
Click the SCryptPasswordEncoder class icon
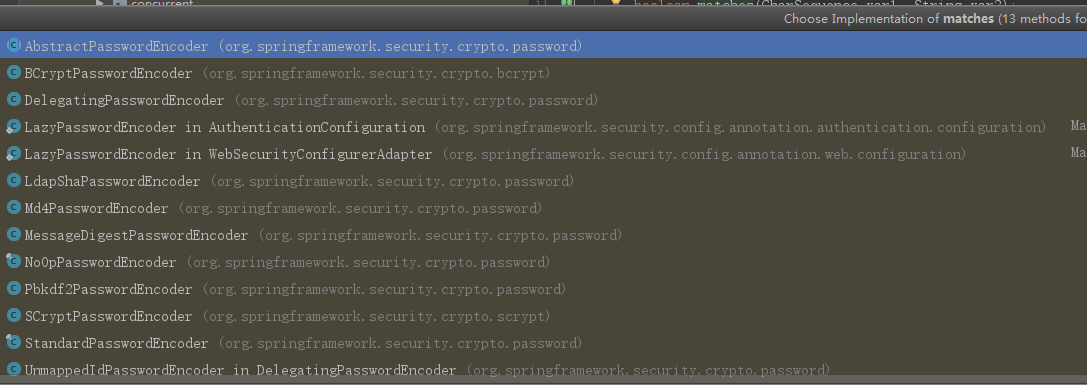click(x=13, y=316)
